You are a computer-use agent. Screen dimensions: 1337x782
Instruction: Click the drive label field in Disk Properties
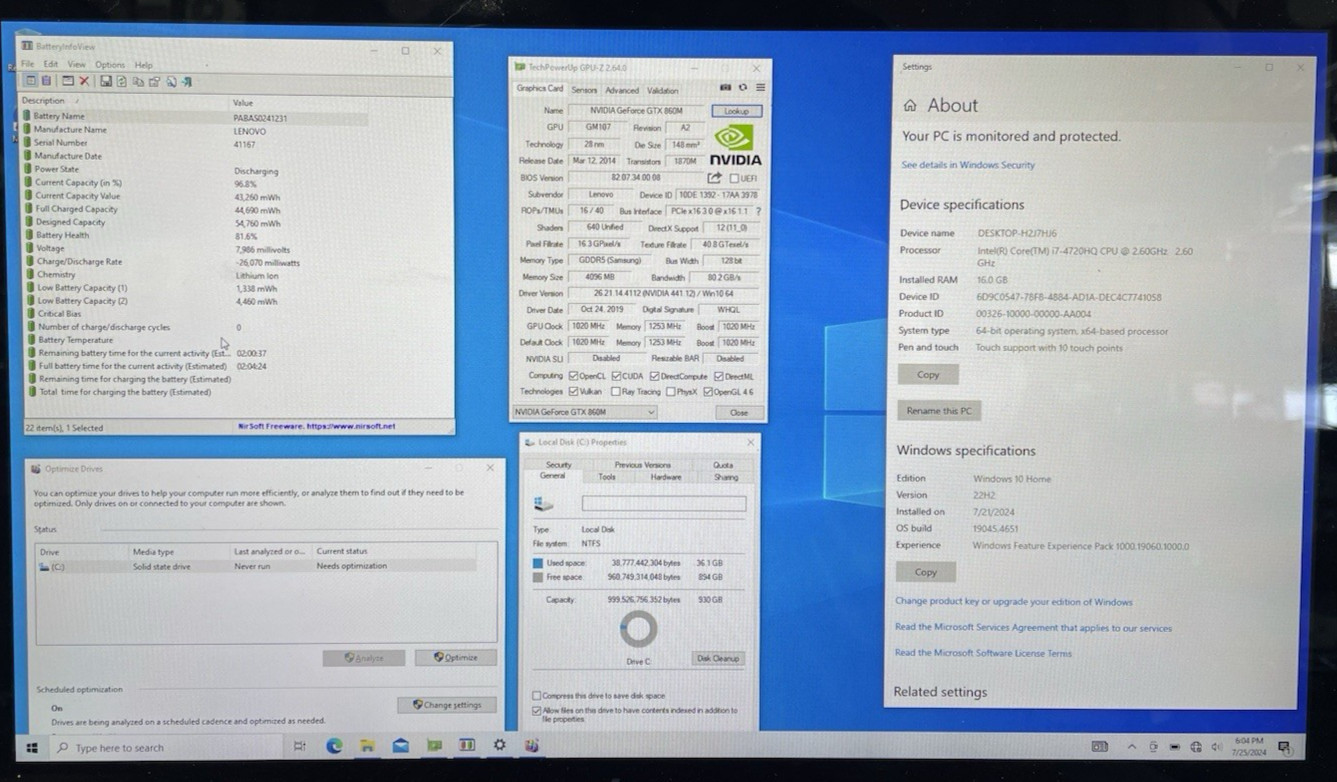[664, 504]
